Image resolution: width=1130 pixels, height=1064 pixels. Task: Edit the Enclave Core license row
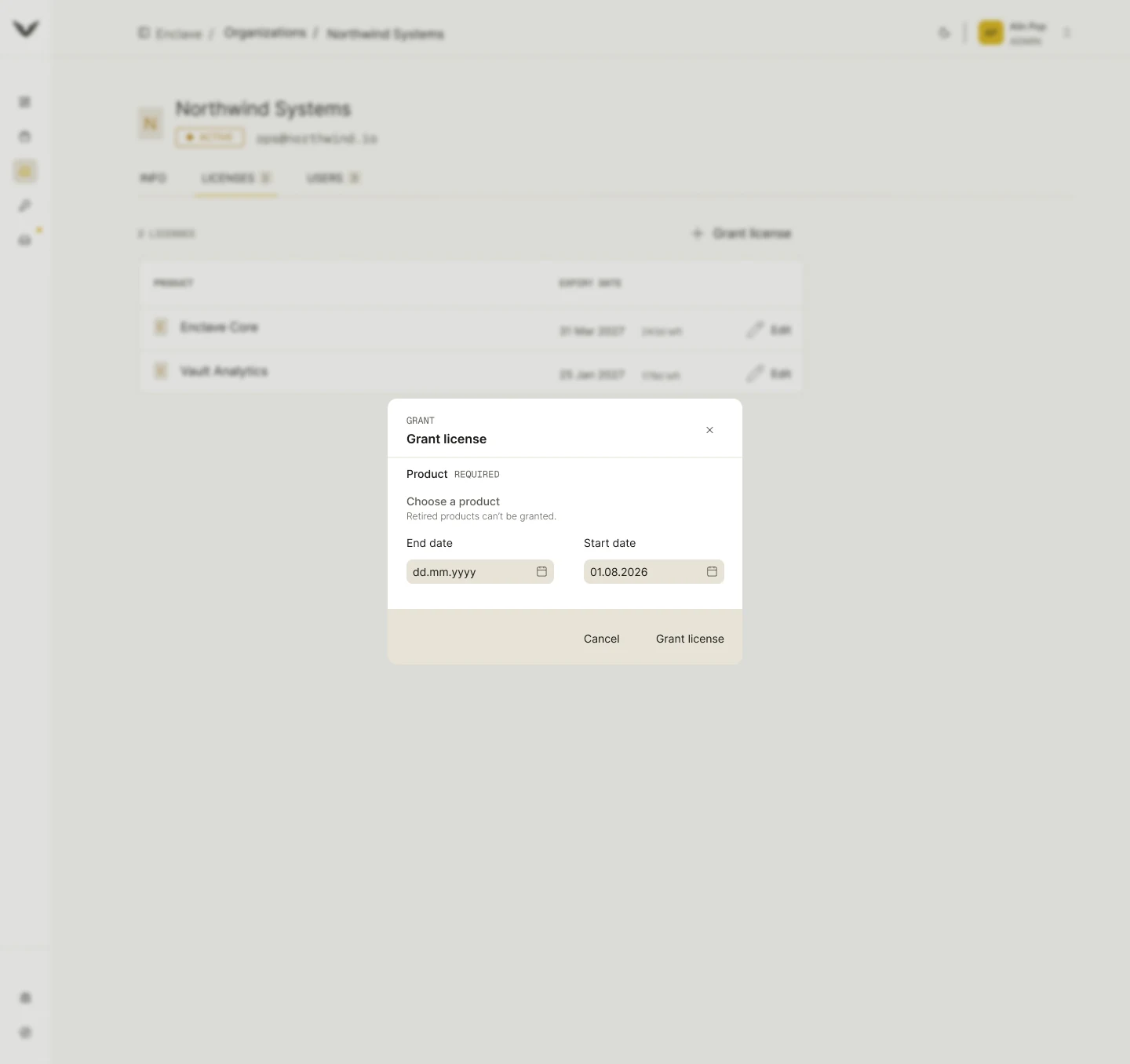(x=769, y=330)
